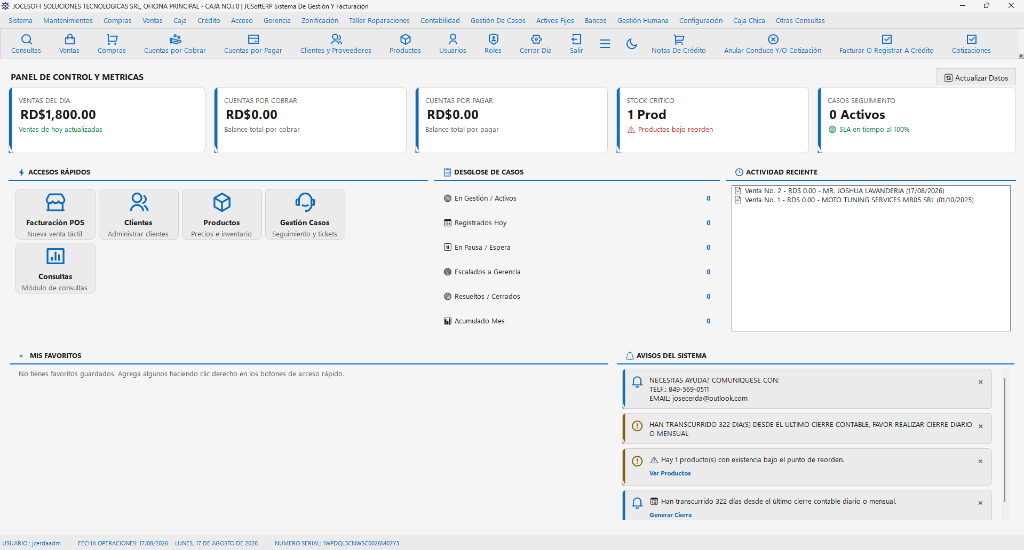The height and width of the screenshot is (550, 1024).
Task: Open the Otras Consultas menu
Action: pos(800,20)
